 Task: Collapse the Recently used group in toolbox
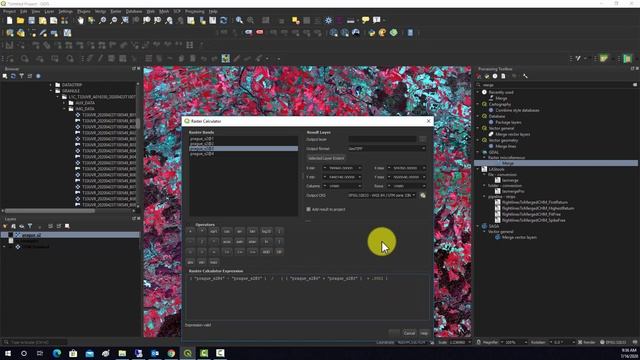(x=478, y=92)
